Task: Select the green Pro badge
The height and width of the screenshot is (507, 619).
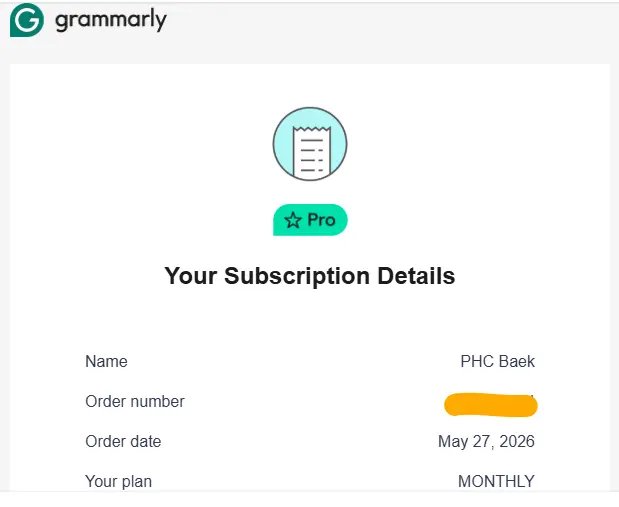Action: pos(310,220)
